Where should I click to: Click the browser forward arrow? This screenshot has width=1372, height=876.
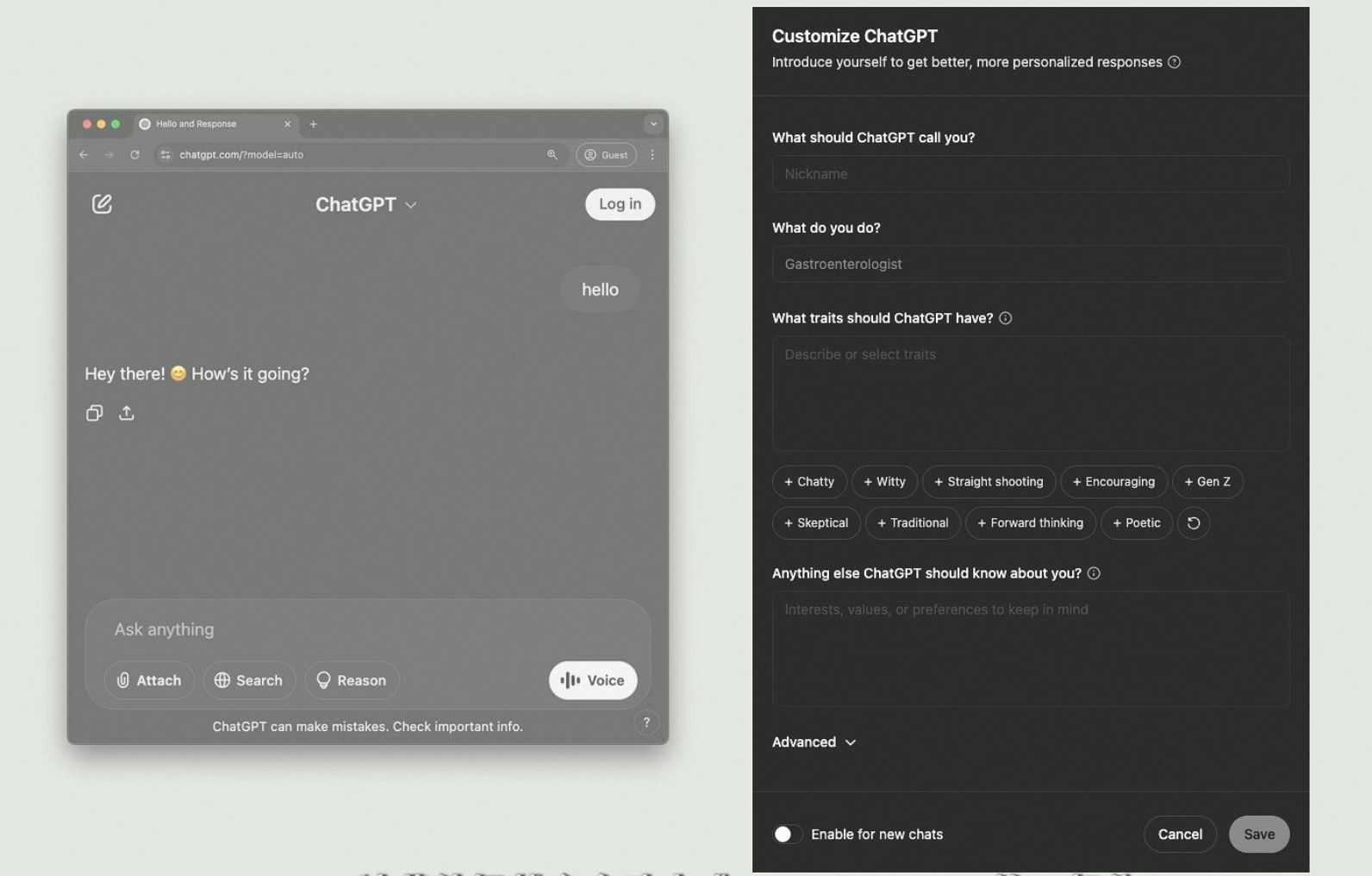point(109,155)
